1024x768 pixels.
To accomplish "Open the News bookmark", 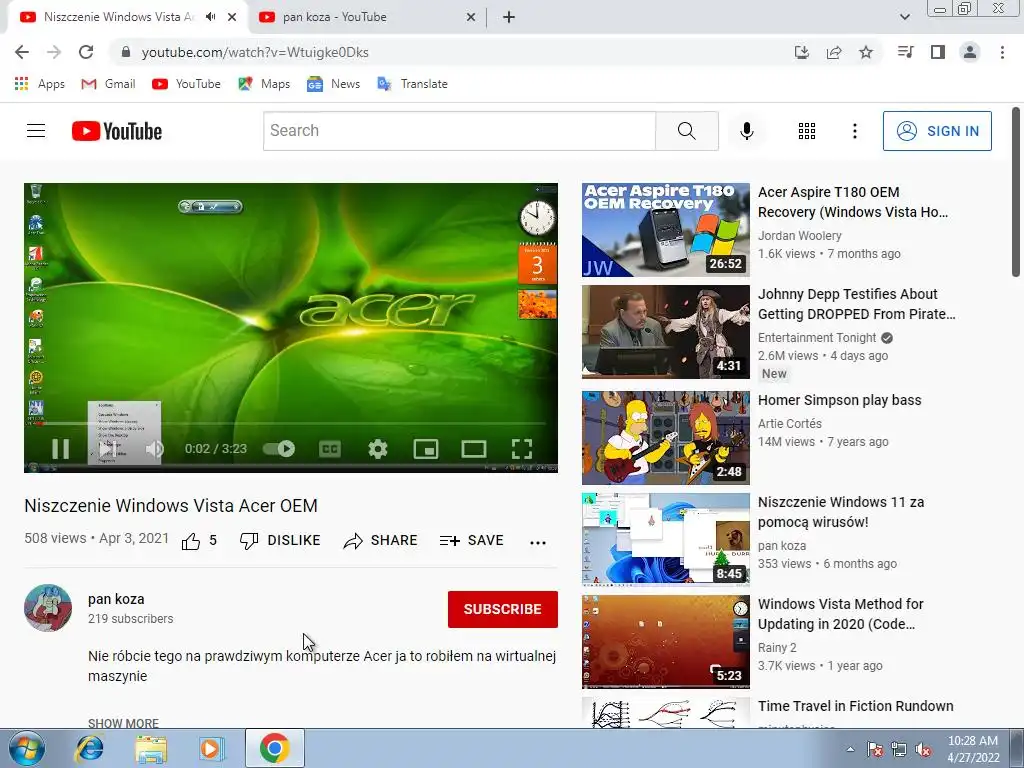I will [x=334, y=84].
